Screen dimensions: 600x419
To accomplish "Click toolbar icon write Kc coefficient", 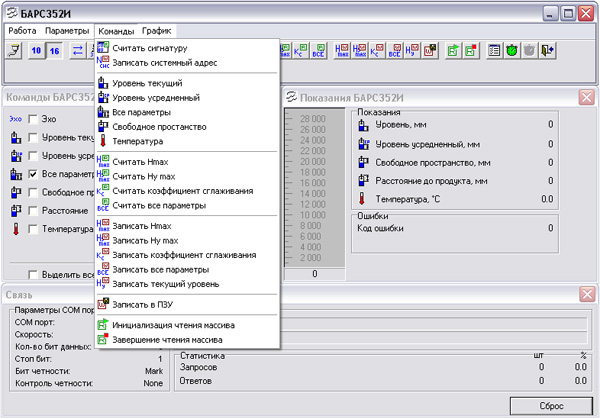I will 377,51.
